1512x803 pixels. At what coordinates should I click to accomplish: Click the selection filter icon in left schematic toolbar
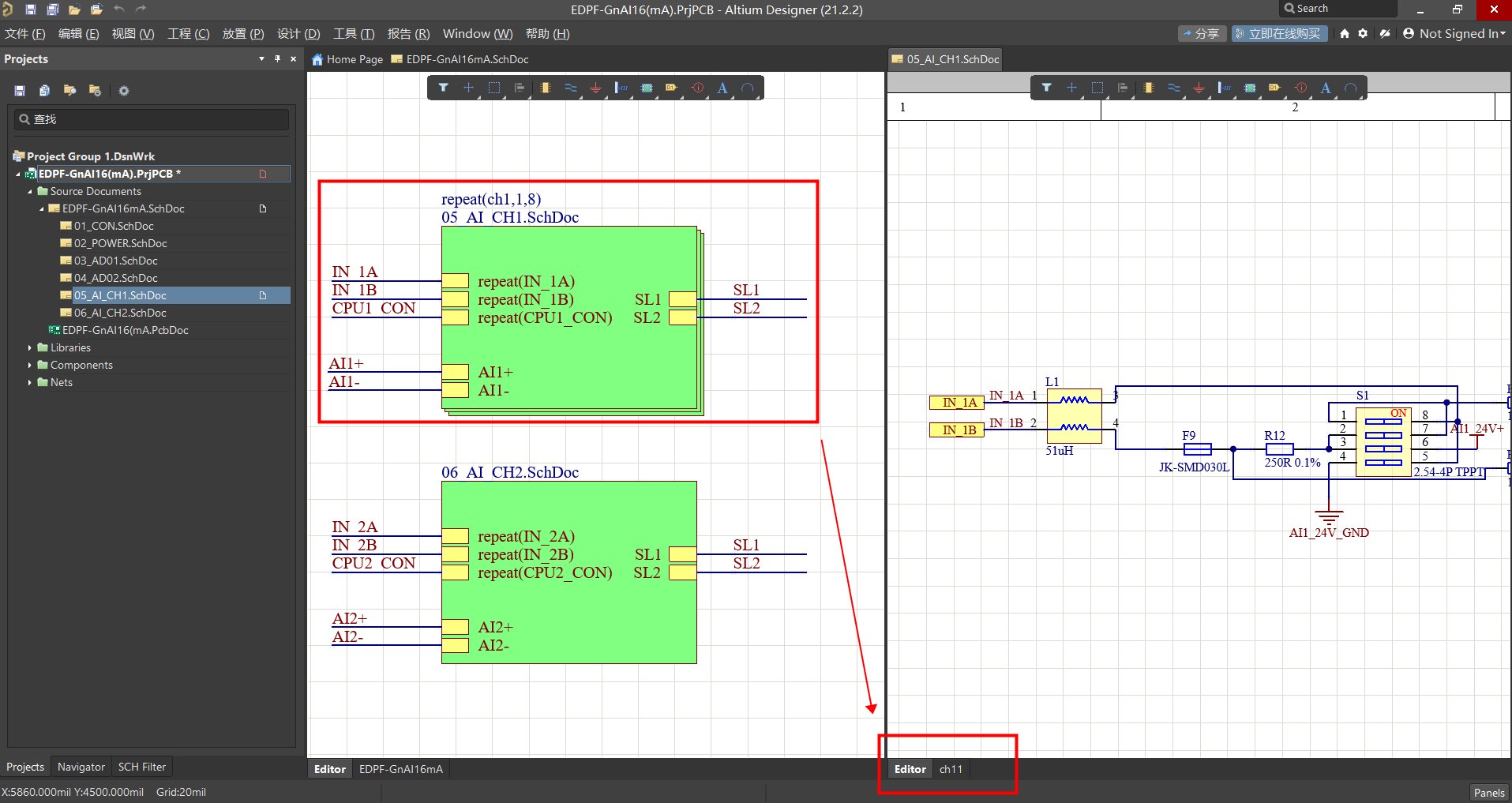(444, 88)
